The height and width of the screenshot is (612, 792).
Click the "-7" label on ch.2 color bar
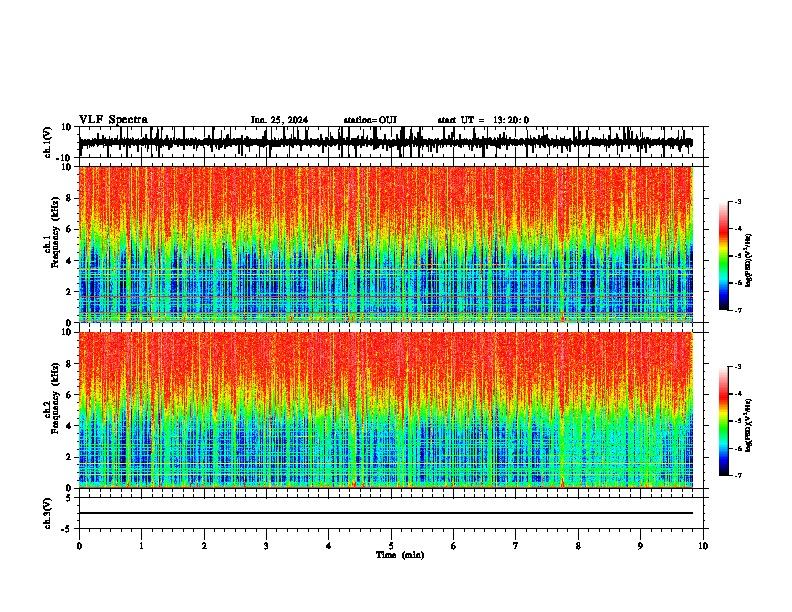coord(737,475)
